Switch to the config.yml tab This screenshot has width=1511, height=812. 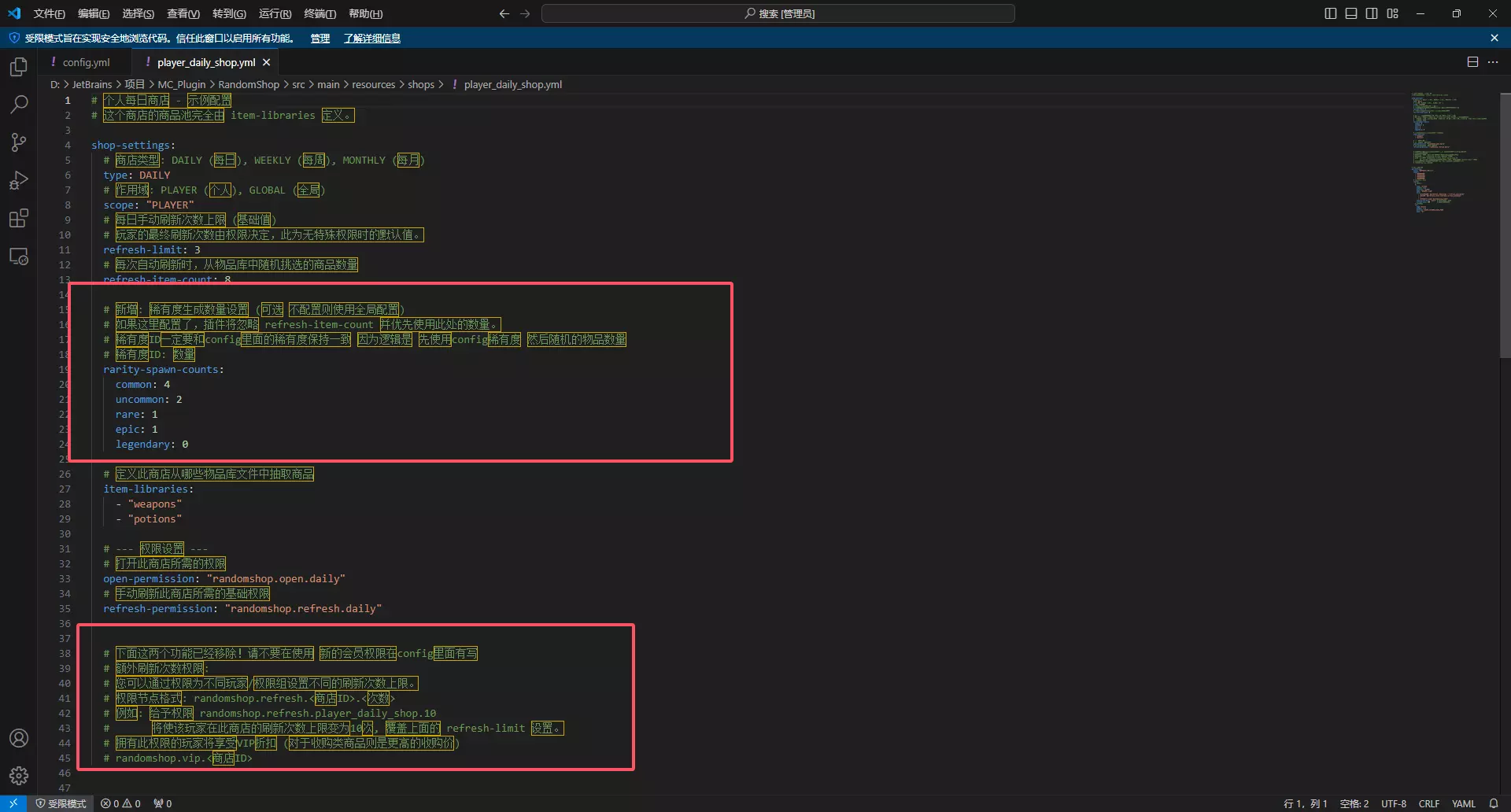86,62
